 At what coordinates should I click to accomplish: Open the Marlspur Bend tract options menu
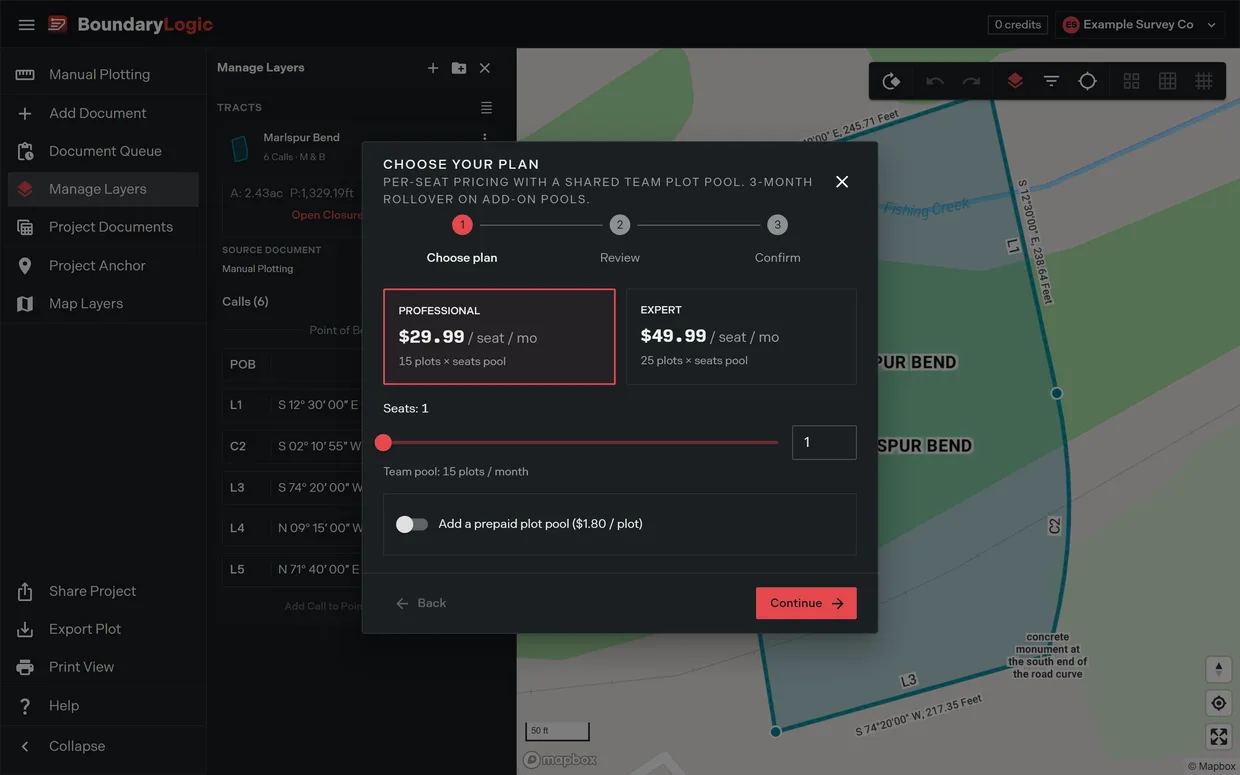485,138
